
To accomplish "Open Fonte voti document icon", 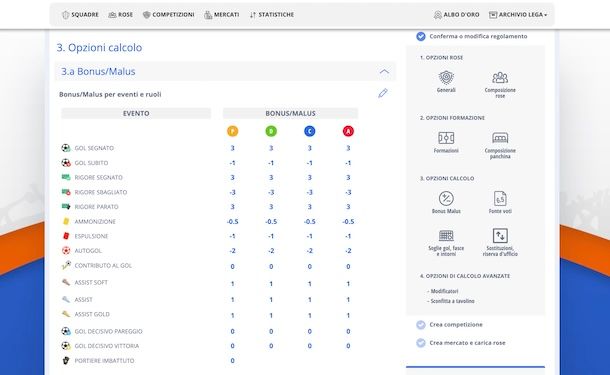I will [500, 198].
